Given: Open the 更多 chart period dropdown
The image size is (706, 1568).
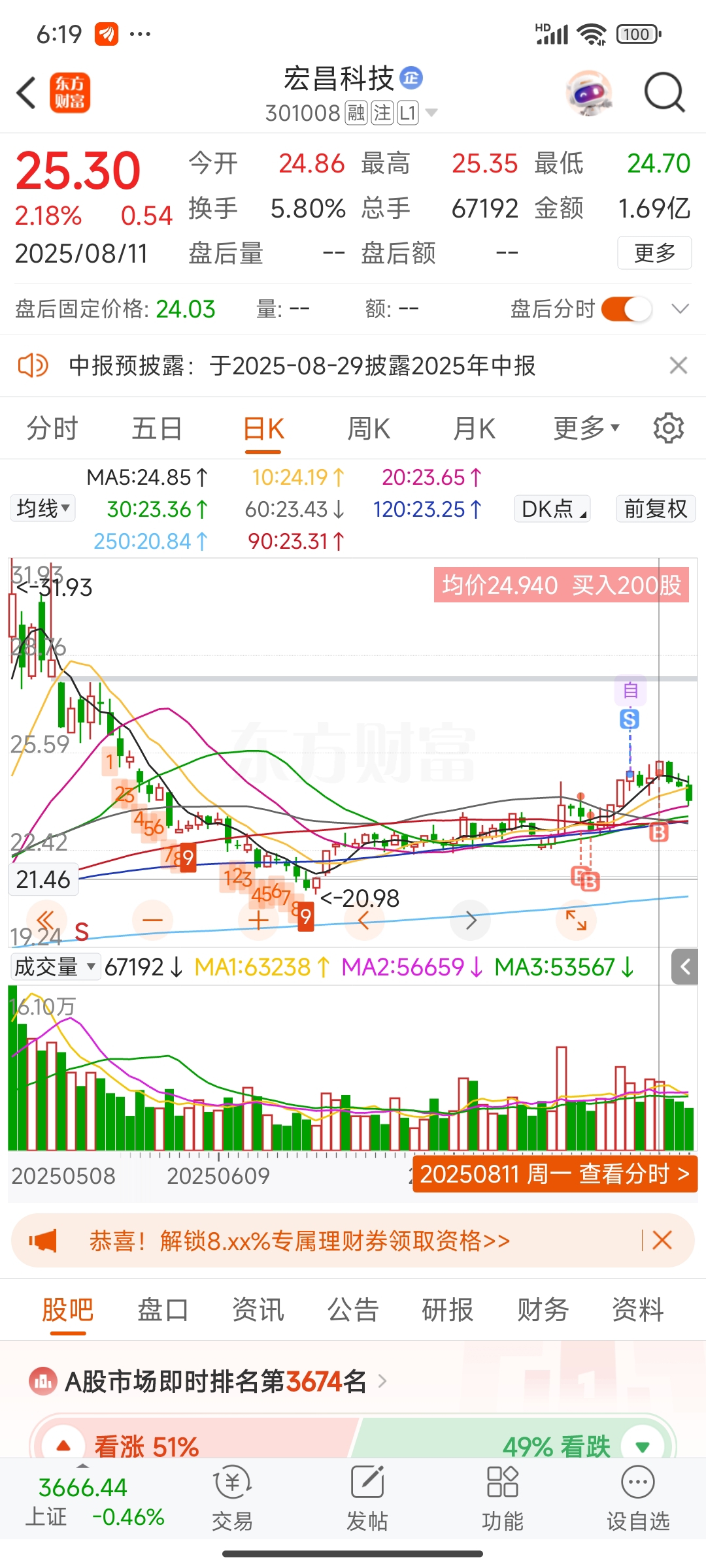Looking at the screenshot, I should click(586, 429).
